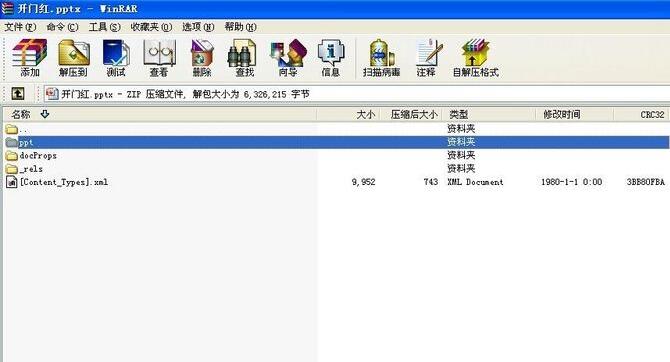Open the Options (选项) menu
The height and width of the screenshot is (362, 670).
click(x=198, y=27)
